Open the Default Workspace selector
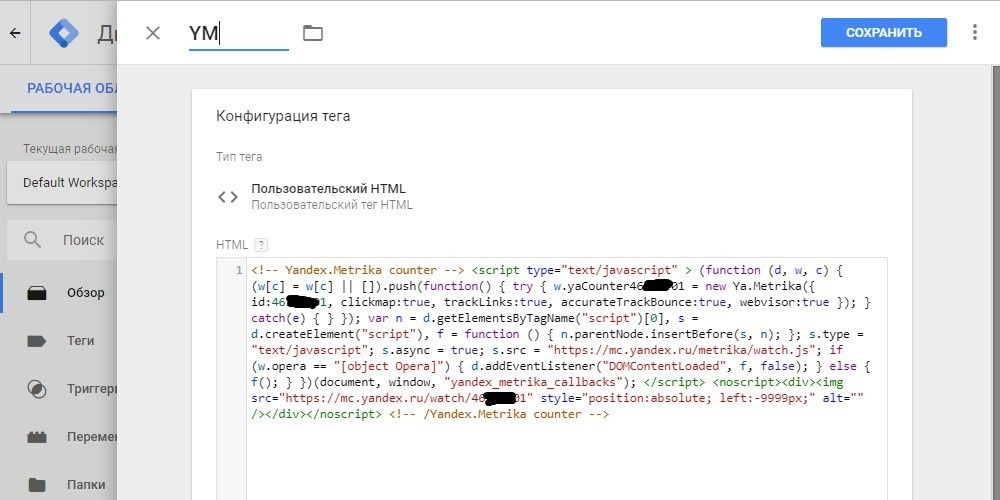Viewport: 1000px width, 500px height. pos(62,182)
